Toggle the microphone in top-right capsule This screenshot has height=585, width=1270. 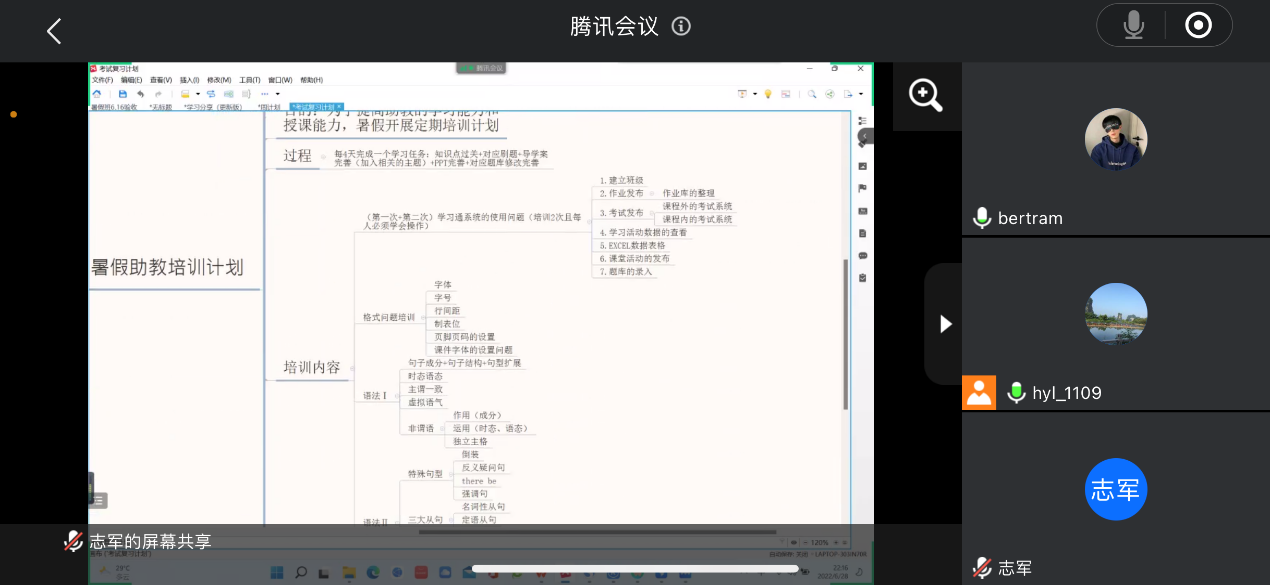click(x=1133, y=26)
